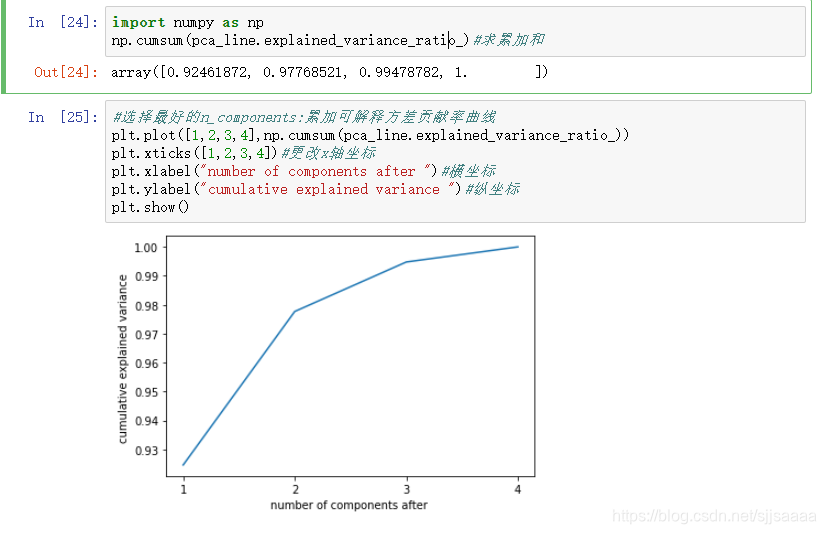
Task: Click the 'cumulative explained variance' axis label
Action: [122, 359]
